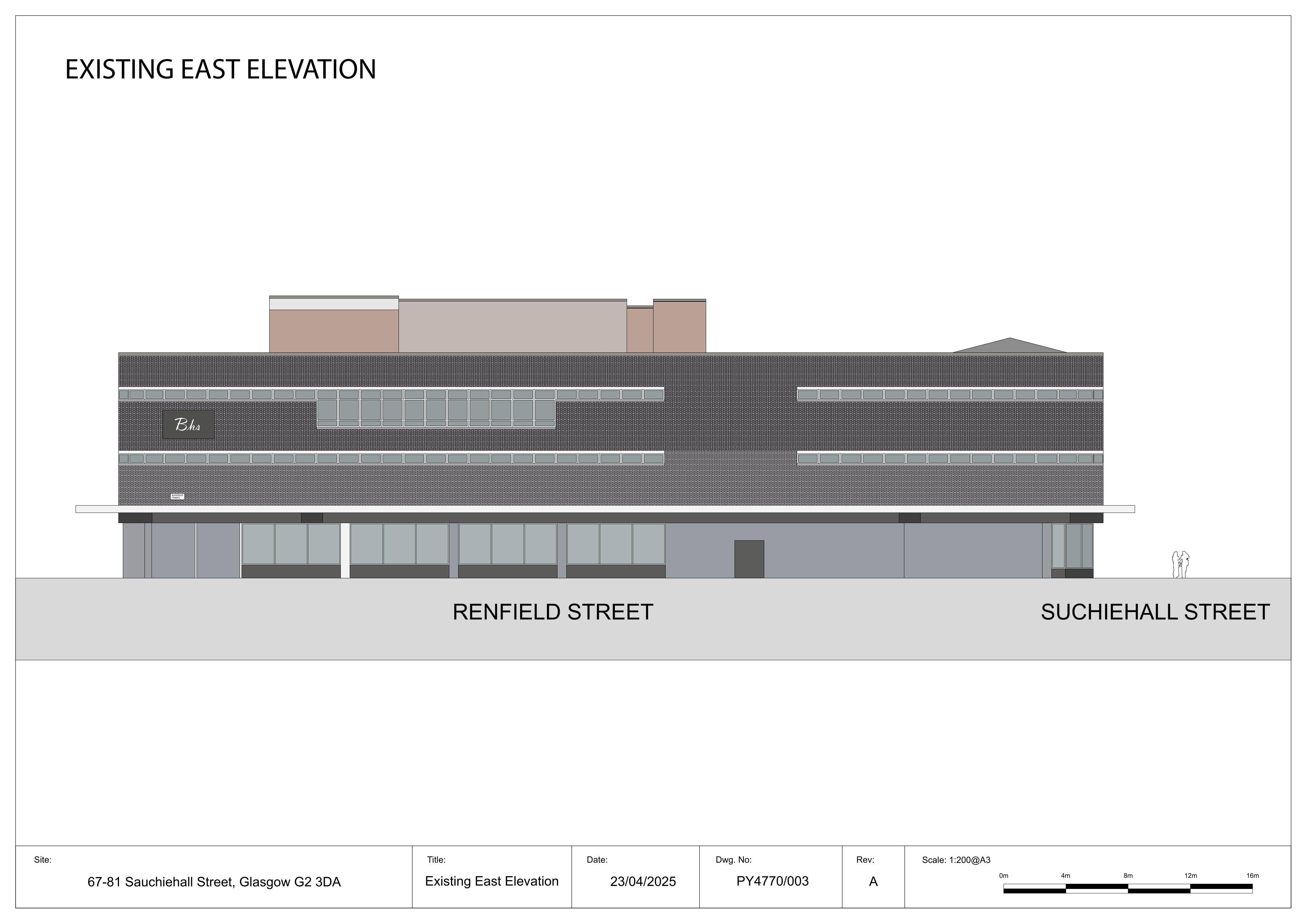Click the Bhs sign on the facade
This screenshot has width=1307, height=924.
[188, 425]
